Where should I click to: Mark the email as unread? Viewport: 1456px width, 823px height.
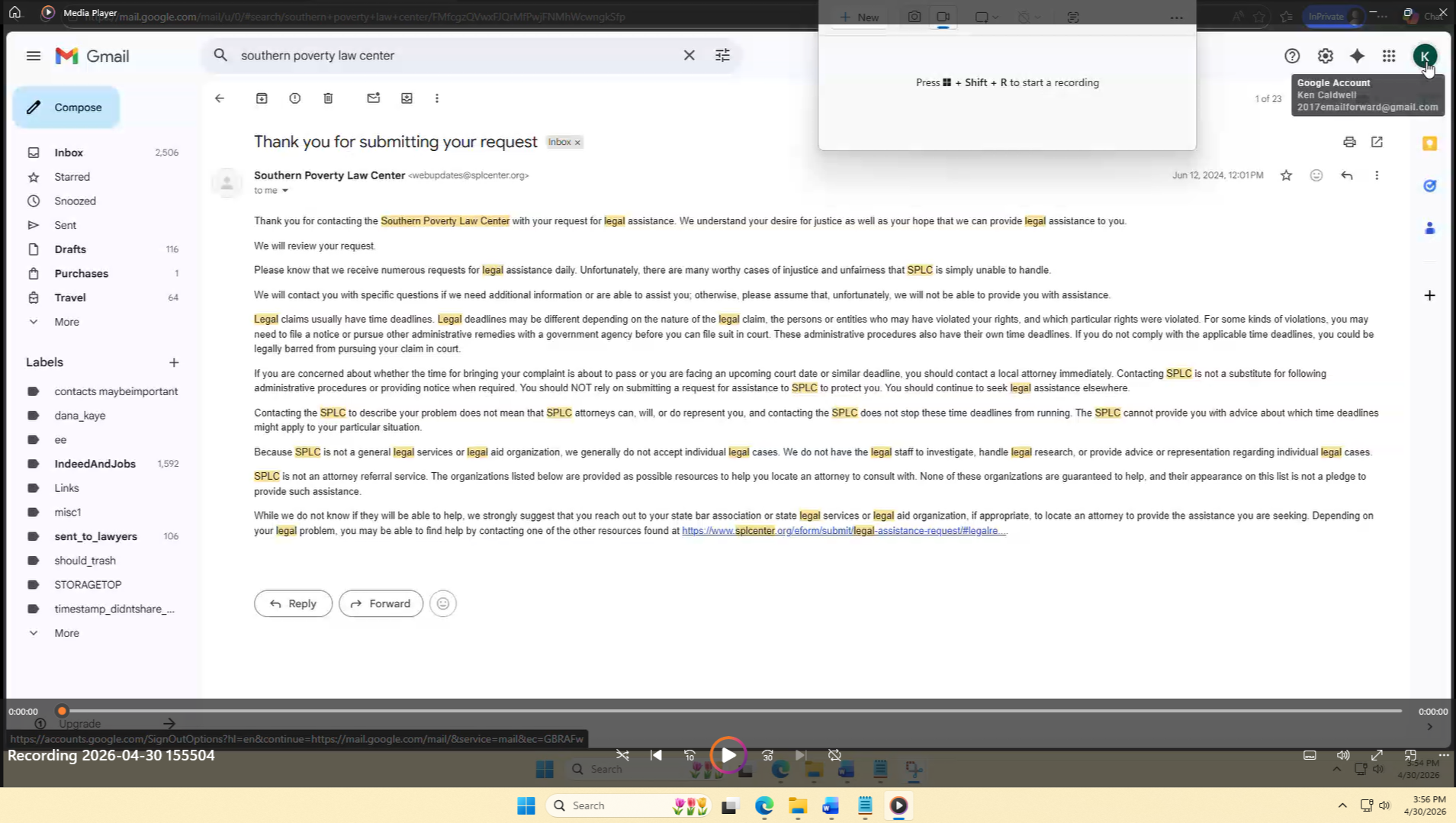click(373, 98)
